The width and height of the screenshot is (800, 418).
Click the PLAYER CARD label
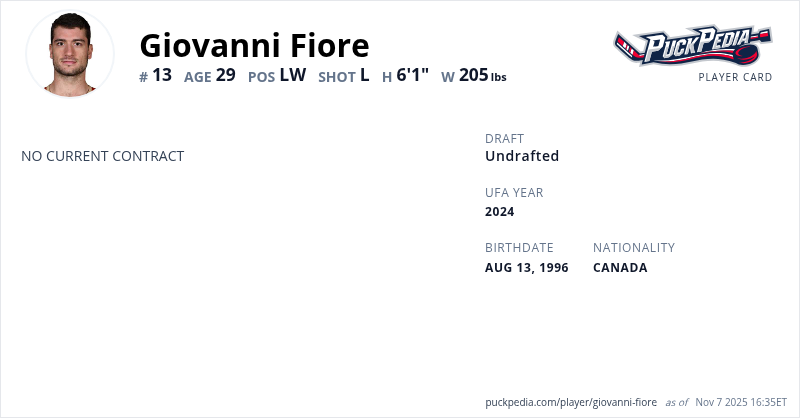[x=735, y=77]
